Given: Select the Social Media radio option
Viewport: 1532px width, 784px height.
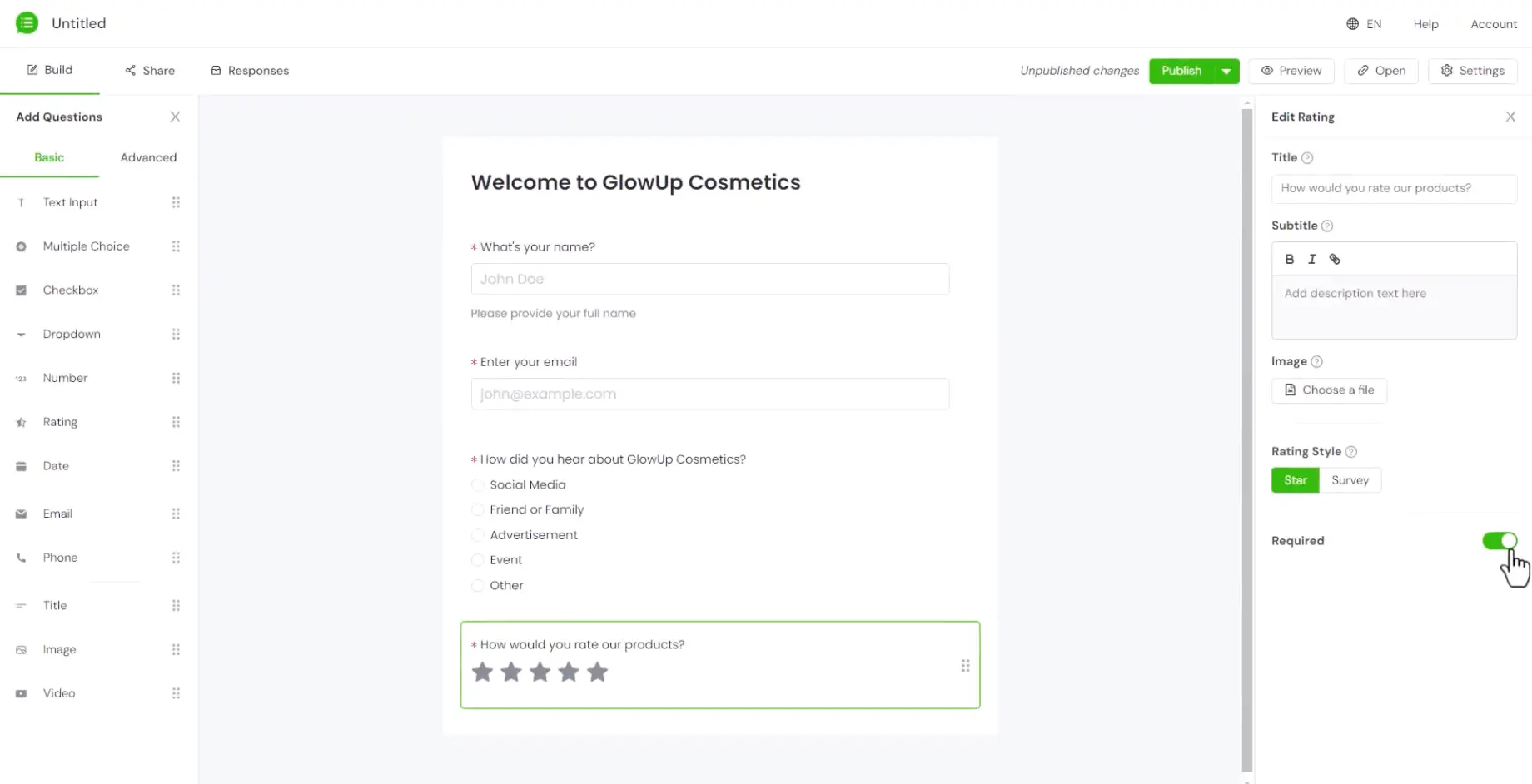Looking at the screenshot, I should [477, 484].
